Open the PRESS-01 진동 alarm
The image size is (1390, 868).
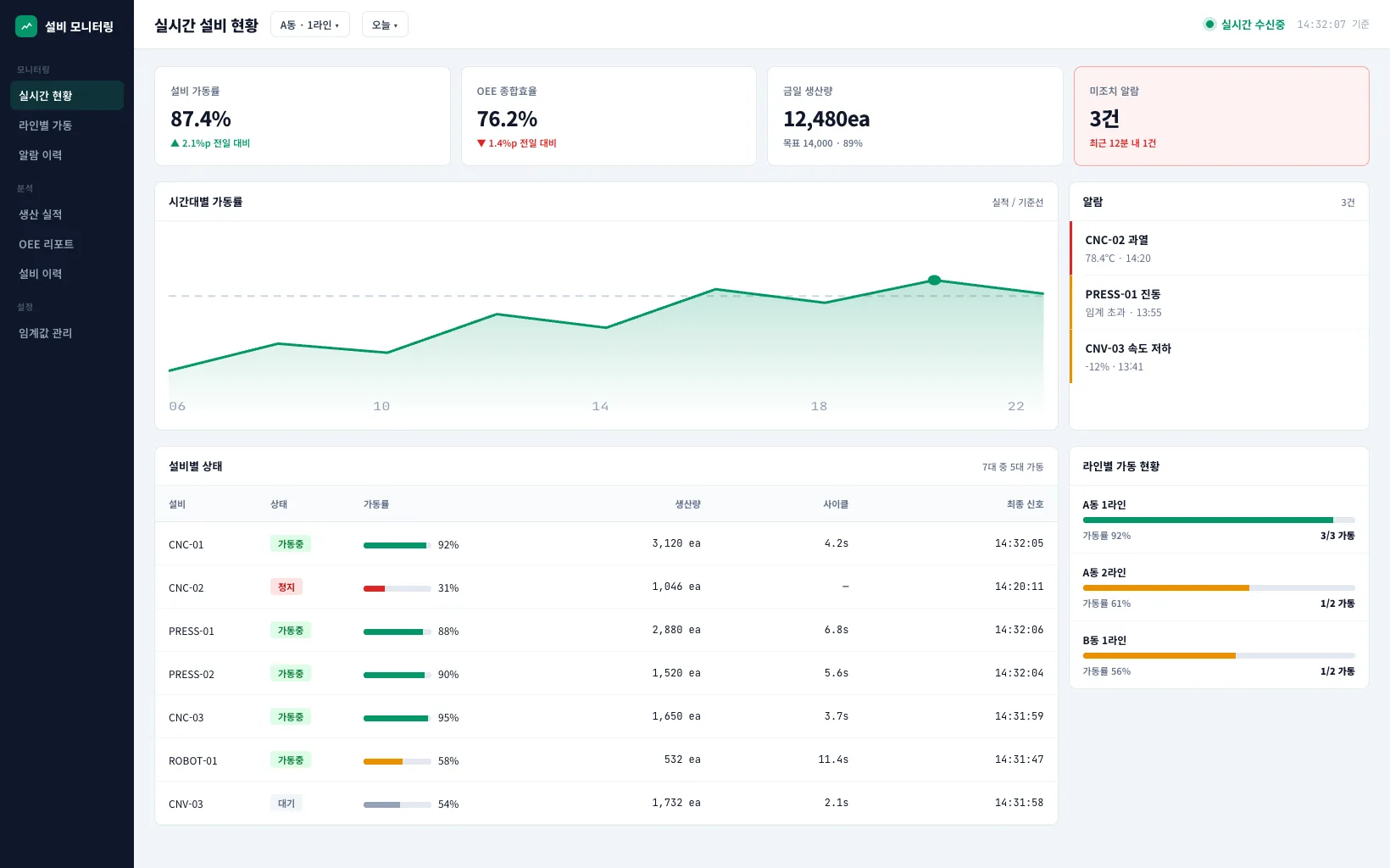coord(1220,303)
